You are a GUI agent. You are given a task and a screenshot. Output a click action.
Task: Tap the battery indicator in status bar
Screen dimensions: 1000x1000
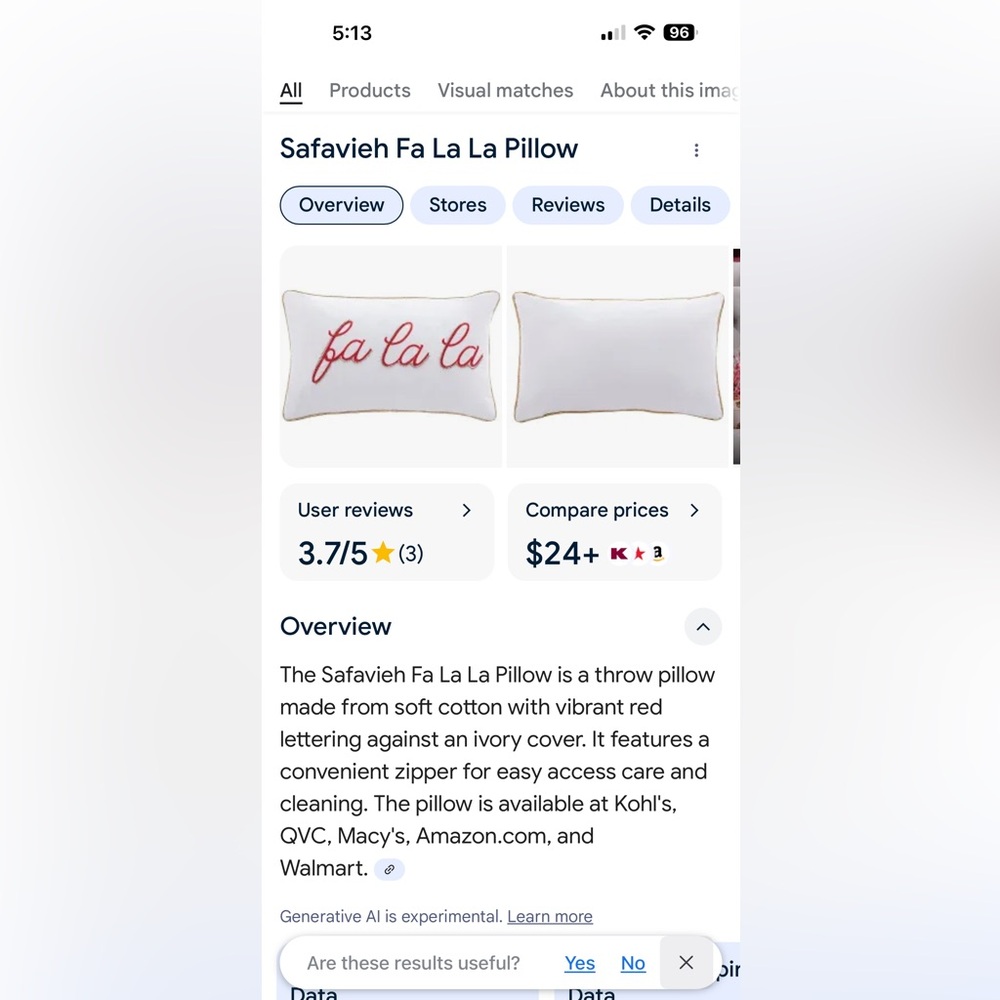[680, 33]
